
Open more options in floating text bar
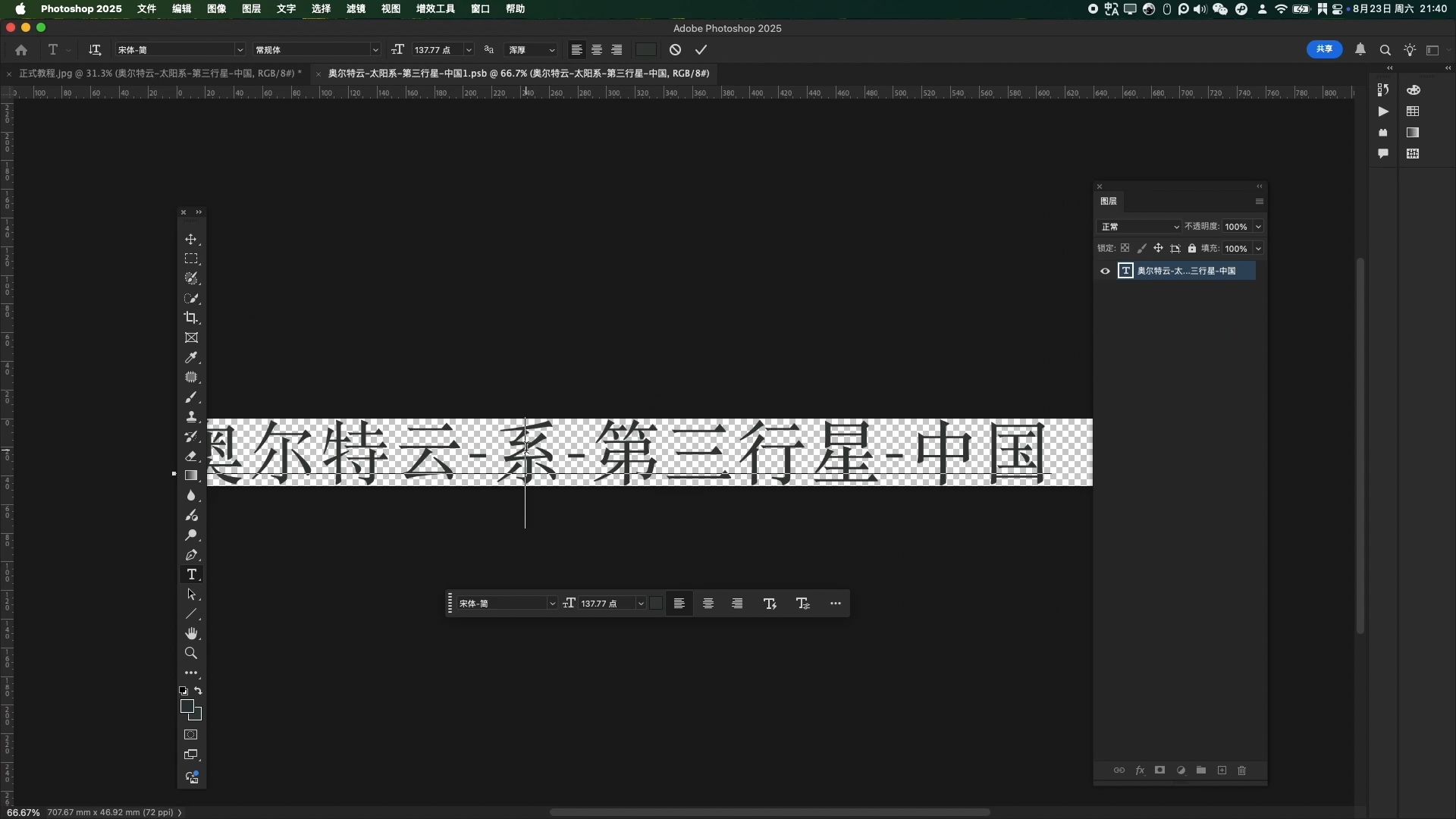(x=836, y=604)
